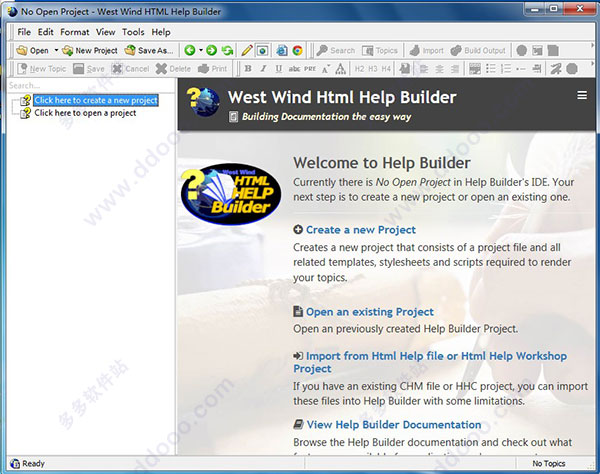Viewport: 600px width, 474px height.
Task: Apply the H3 heading style
Action: pos(373,68)
